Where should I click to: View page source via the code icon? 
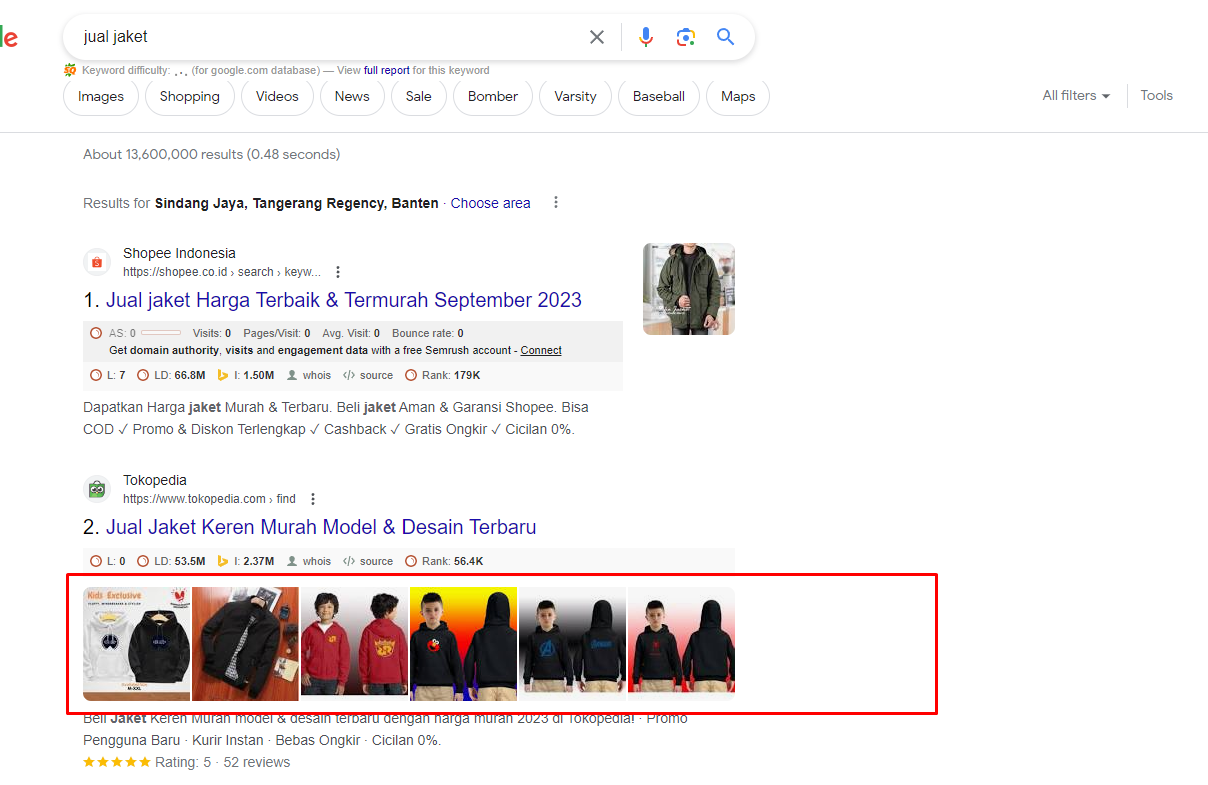coord(351,375)
